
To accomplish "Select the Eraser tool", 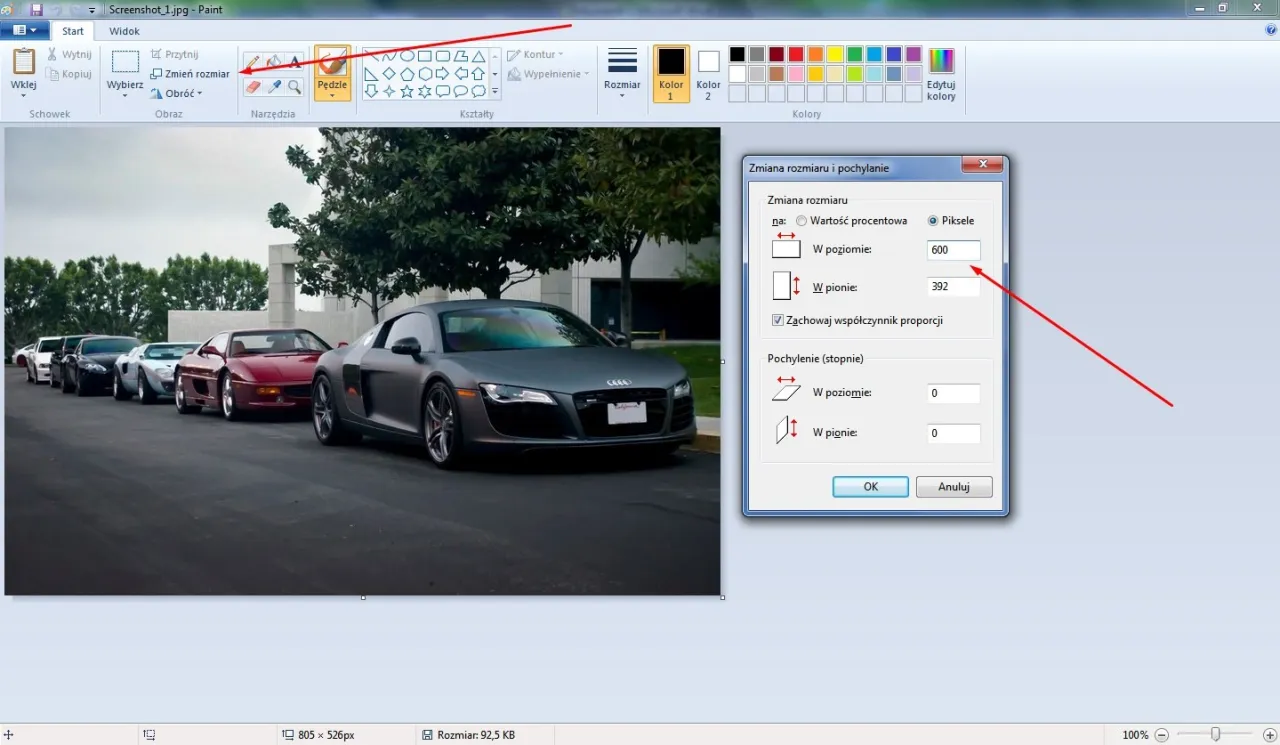I will click(x=253, y=87).
